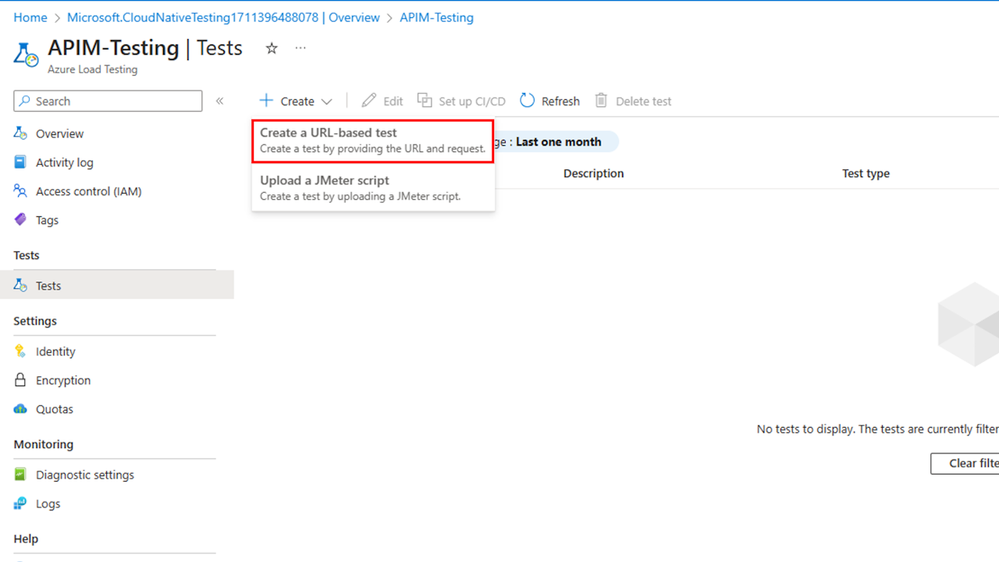Screen dimensions: 999x562
Task: Click the Logs icon
Action: 20,503
